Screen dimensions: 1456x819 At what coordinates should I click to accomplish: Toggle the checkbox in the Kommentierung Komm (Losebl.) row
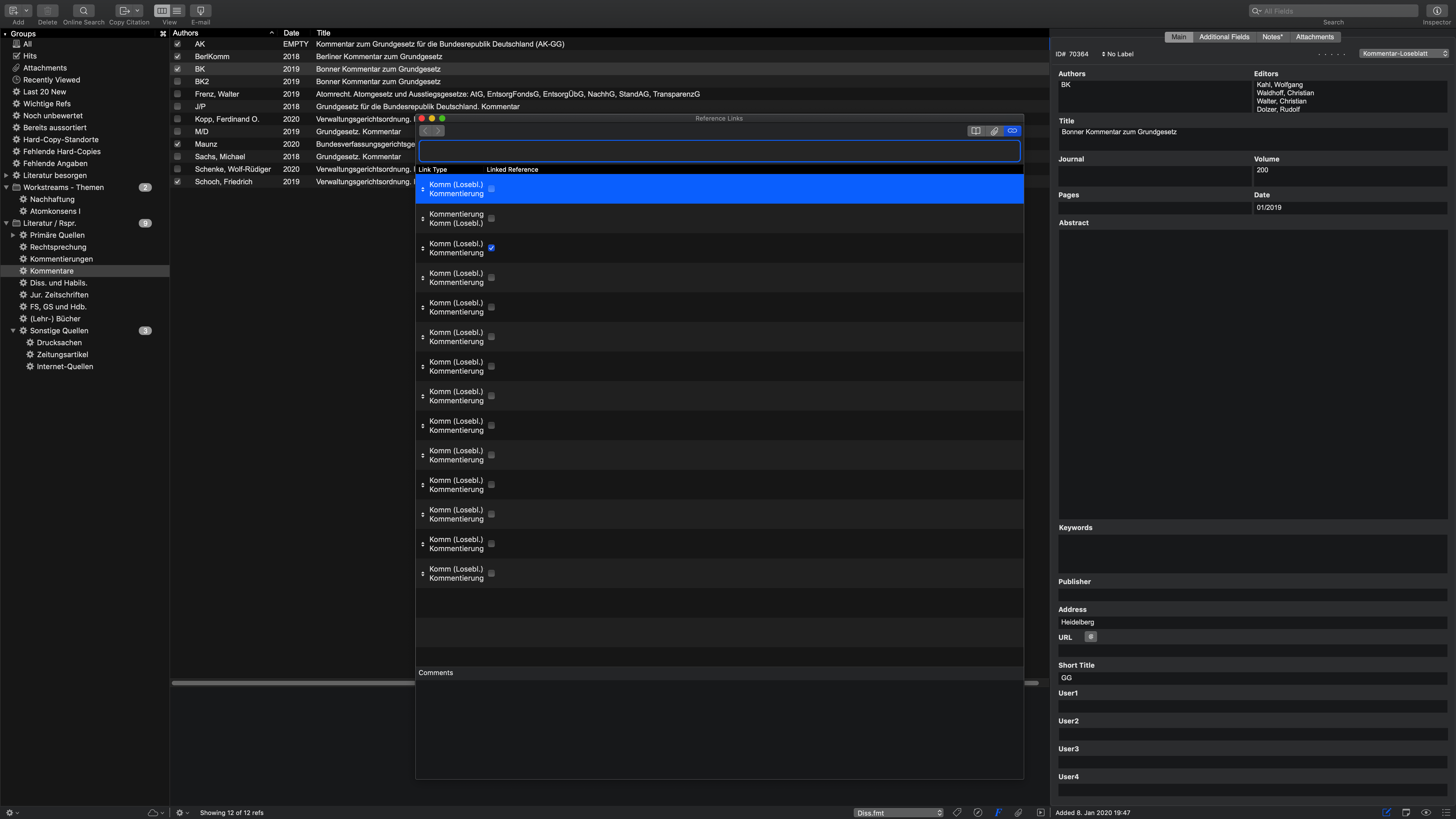pos(491,219)
